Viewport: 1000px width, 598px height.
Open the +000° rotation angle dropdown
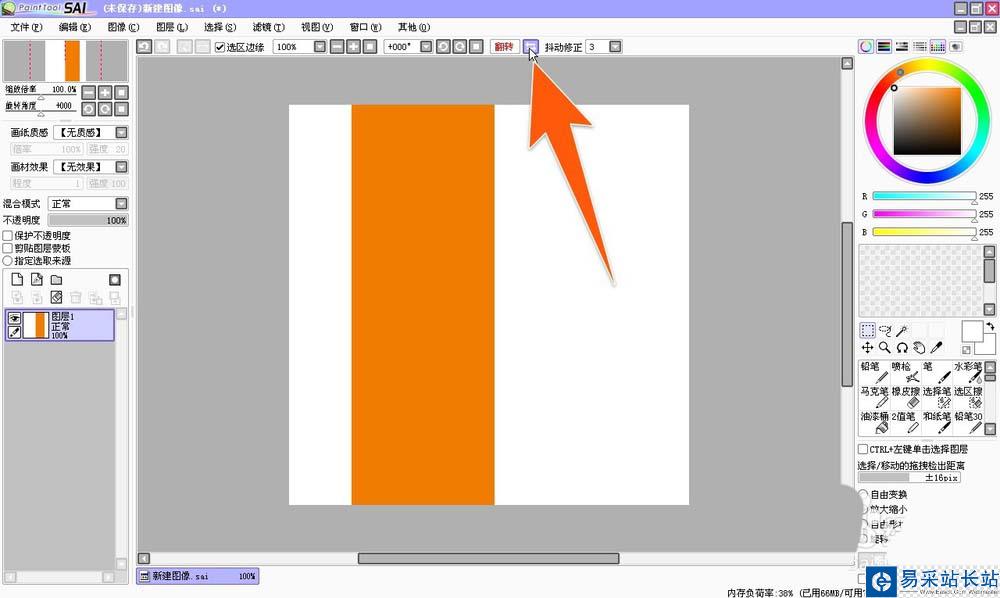click(x=426, y=47)
